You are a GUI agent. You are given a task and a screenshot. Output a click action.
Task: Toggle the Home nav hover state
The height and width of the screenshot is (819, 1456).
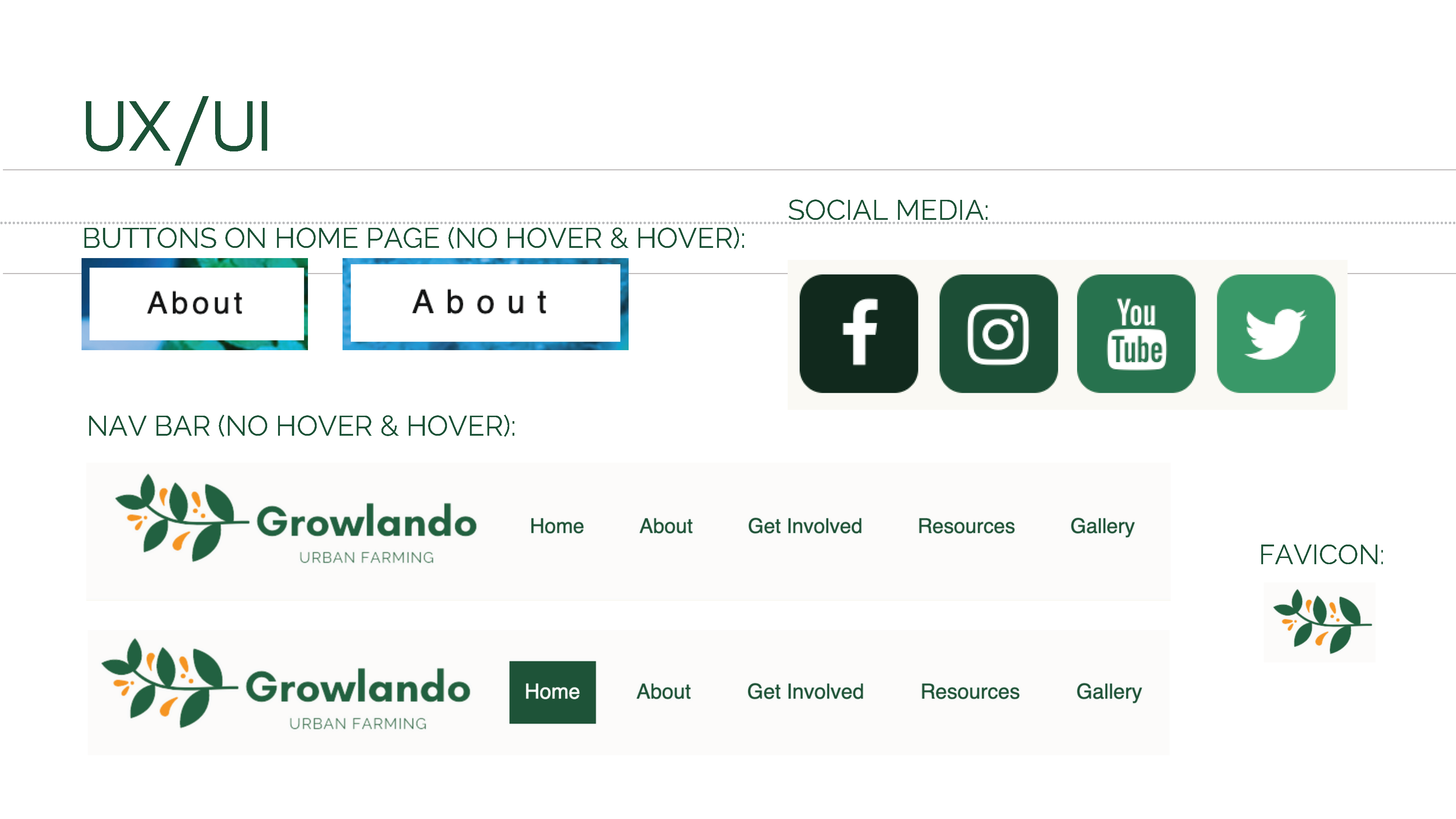(x=551, y=691)
